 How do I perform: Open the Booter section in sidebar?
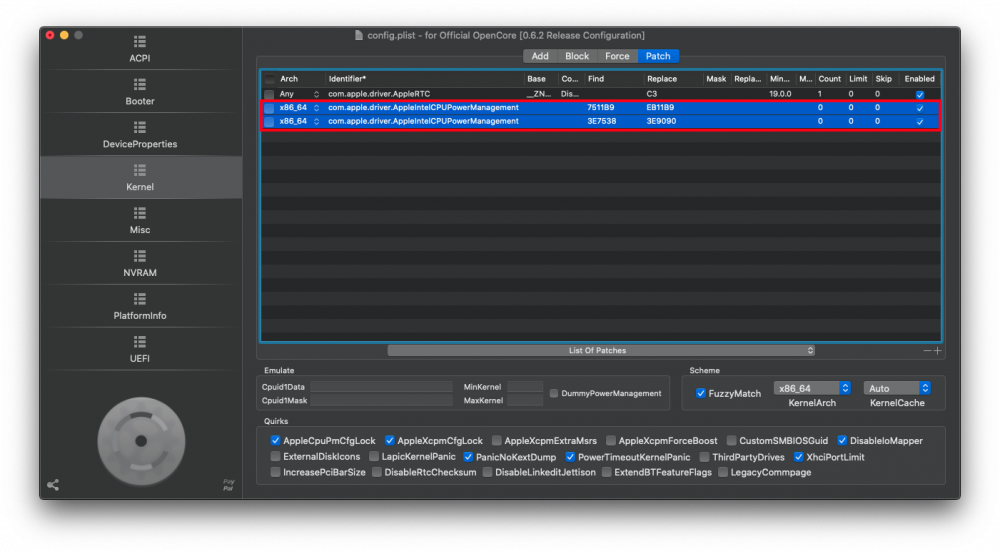tap(140, 92)
